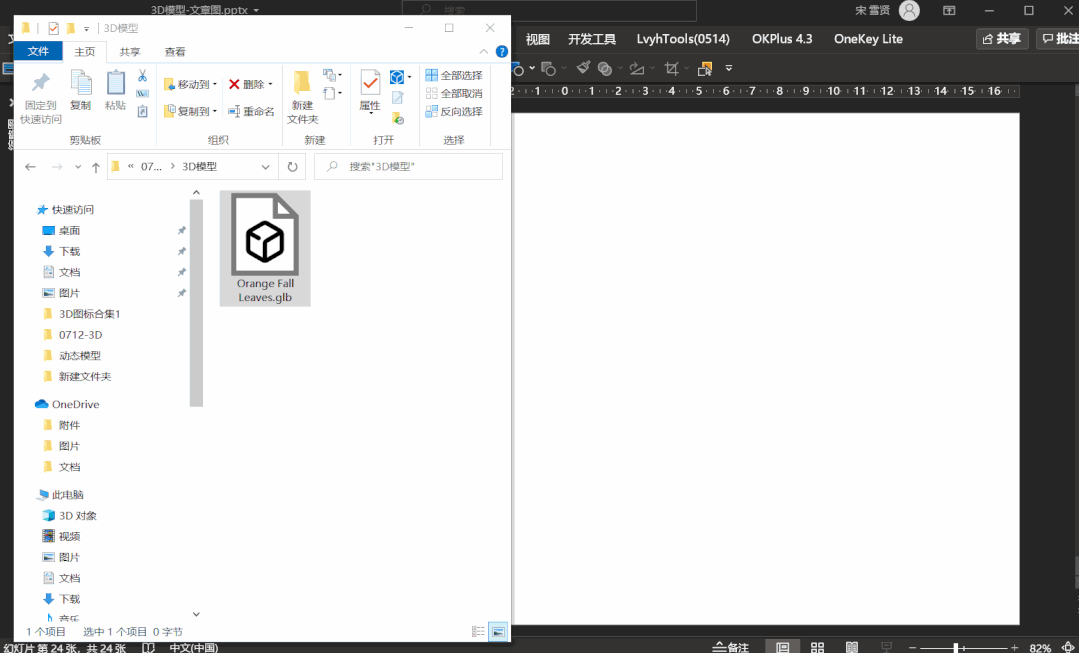Click the zoom slider in PowerPoint status bar
Screen dimensions: 1079x653
pos(957,647)
